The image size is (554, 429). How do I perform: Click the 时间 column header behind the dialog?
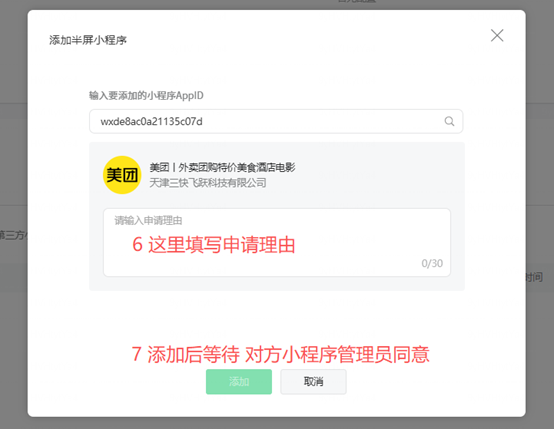[534, 277]
